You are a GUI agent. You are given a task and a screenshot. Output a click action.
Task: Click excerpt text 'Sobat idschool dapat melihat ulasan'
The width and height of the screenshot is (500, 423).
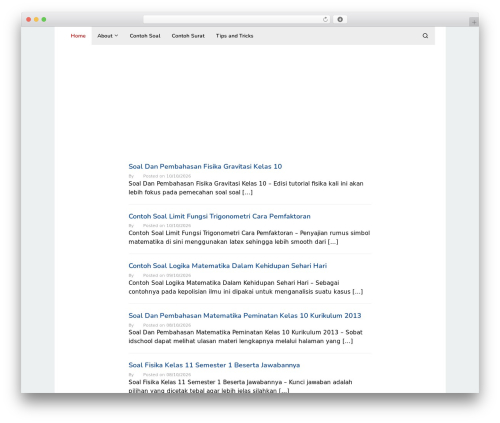[x=246, y=337]
